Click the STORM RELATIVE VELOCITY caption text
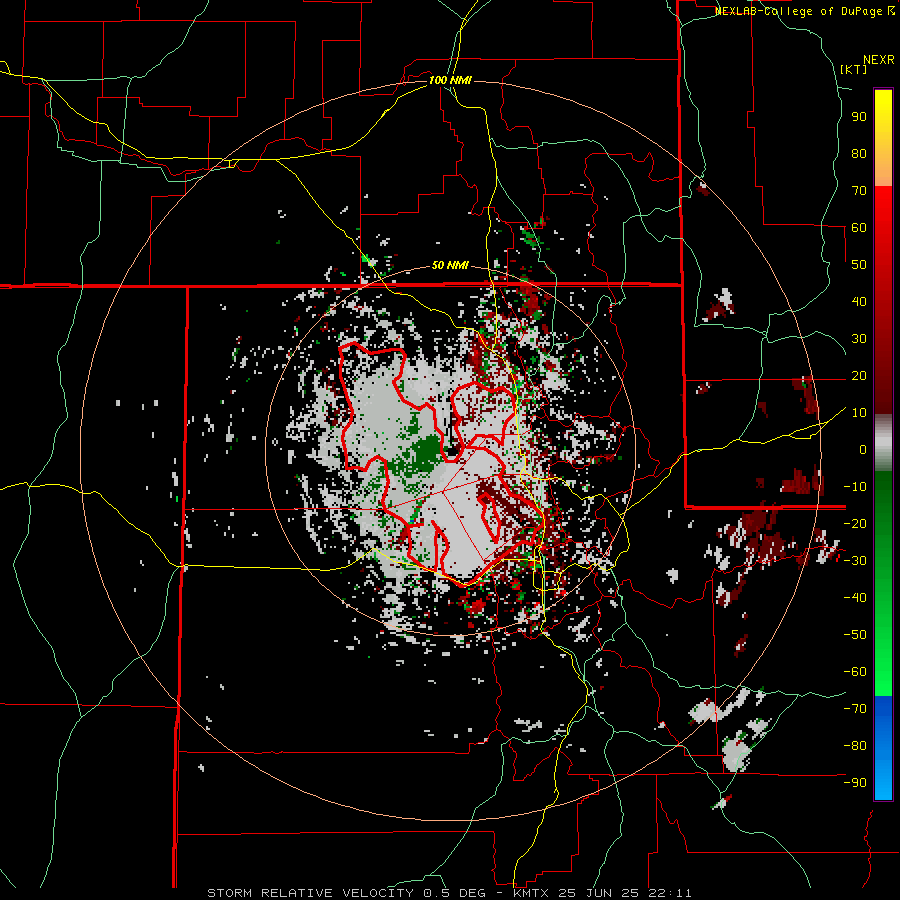The image size is (900, 900). tap(313, 893)
